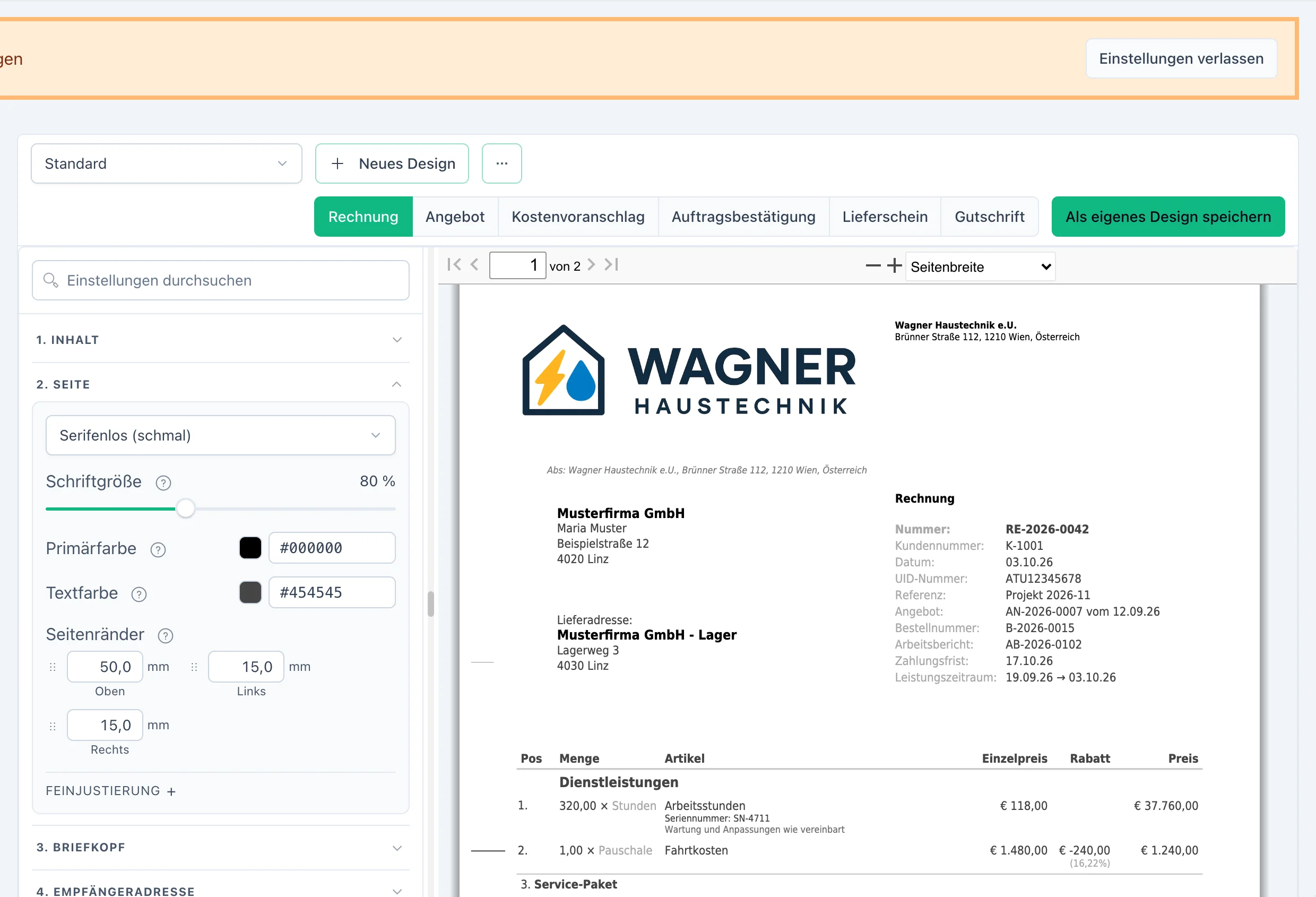Expand the 1. Inhalt section
The width and height of the screenshot is (1316, 897).
coord(220,340)
